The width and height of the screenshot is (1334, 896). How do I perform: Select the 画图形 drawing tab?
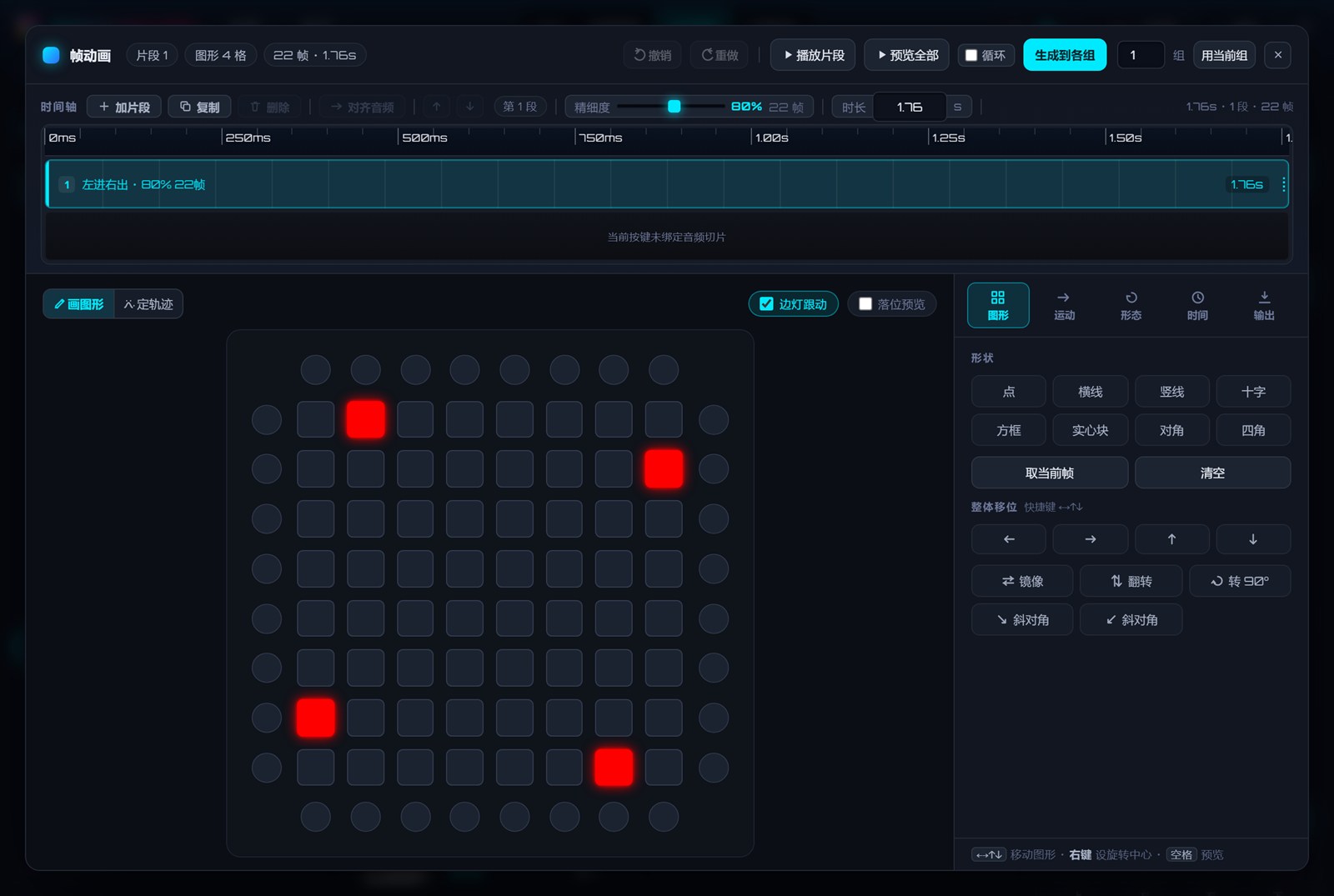click(x=79, y=304)
